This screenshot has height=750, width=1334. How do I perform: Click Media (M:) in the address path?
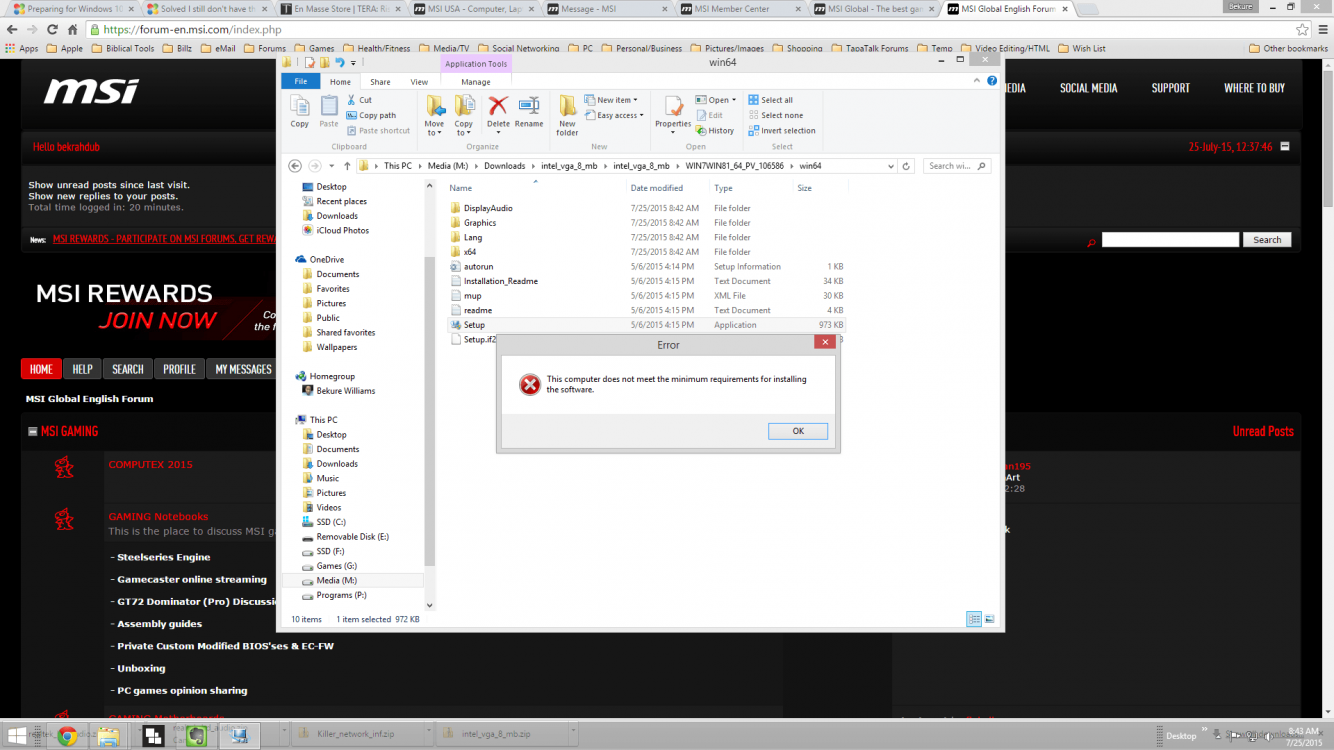(x=446, y=166)
